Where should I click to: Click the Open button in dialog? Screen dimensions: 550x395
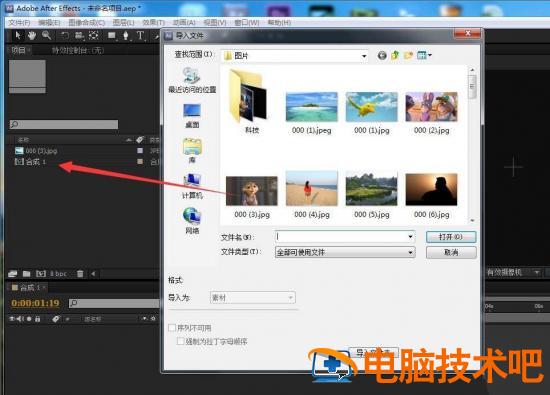point(451,237)
